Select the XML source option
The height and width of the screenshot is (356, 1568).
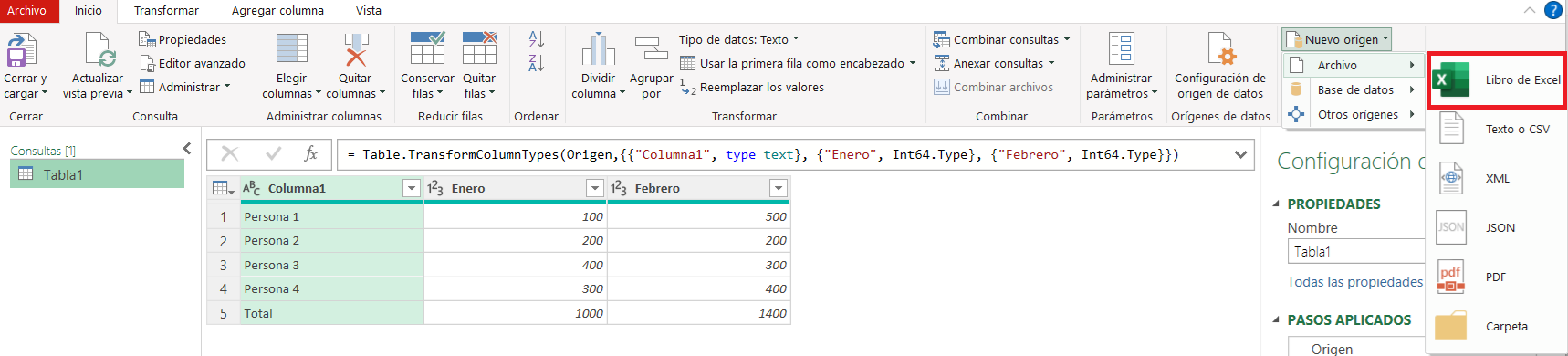point(1497,178)
